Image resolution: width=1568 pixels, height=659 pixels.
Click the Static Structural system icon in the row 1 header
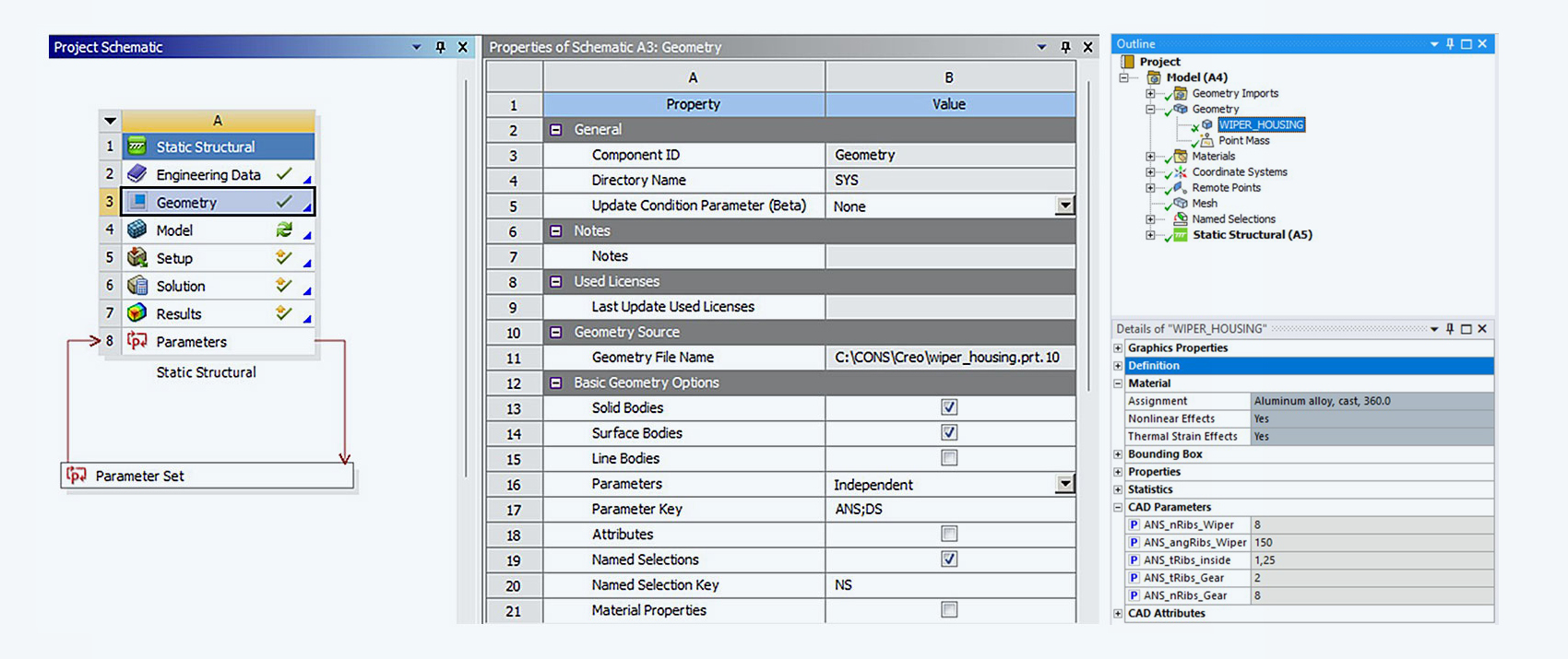137,147
